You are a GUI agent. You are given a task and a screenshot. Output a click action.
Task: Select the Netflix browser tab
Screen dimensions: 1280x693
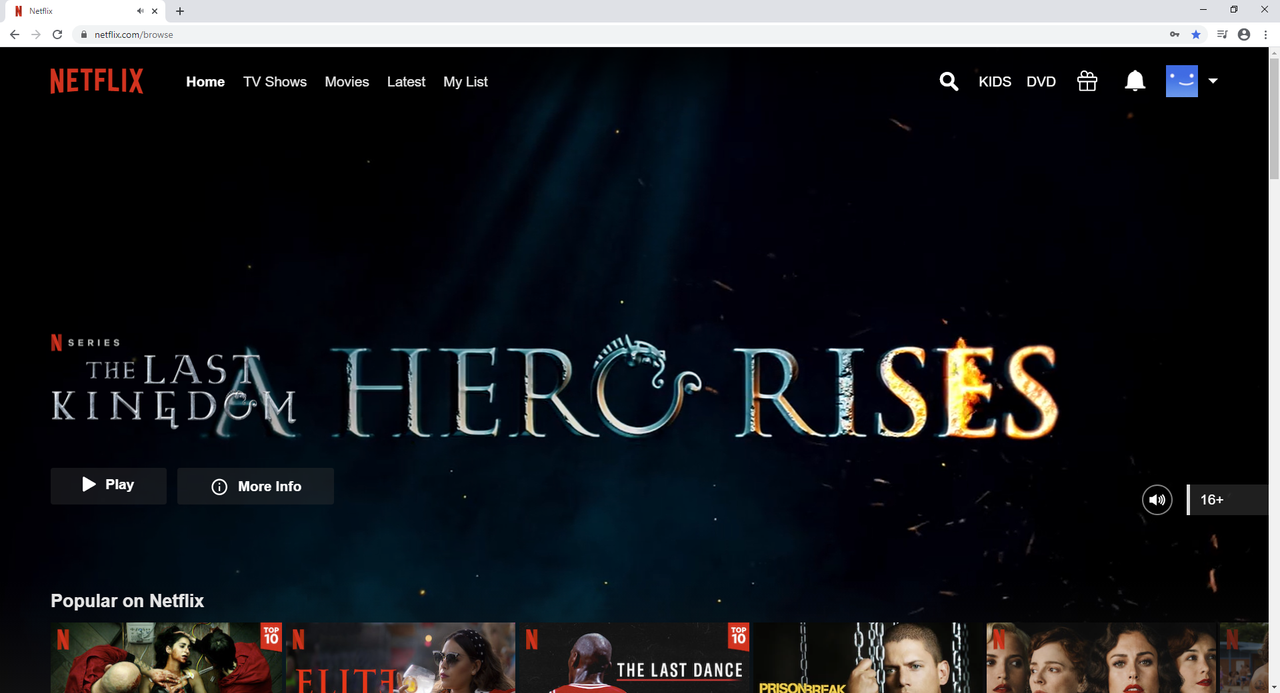[x=85, y=11]
